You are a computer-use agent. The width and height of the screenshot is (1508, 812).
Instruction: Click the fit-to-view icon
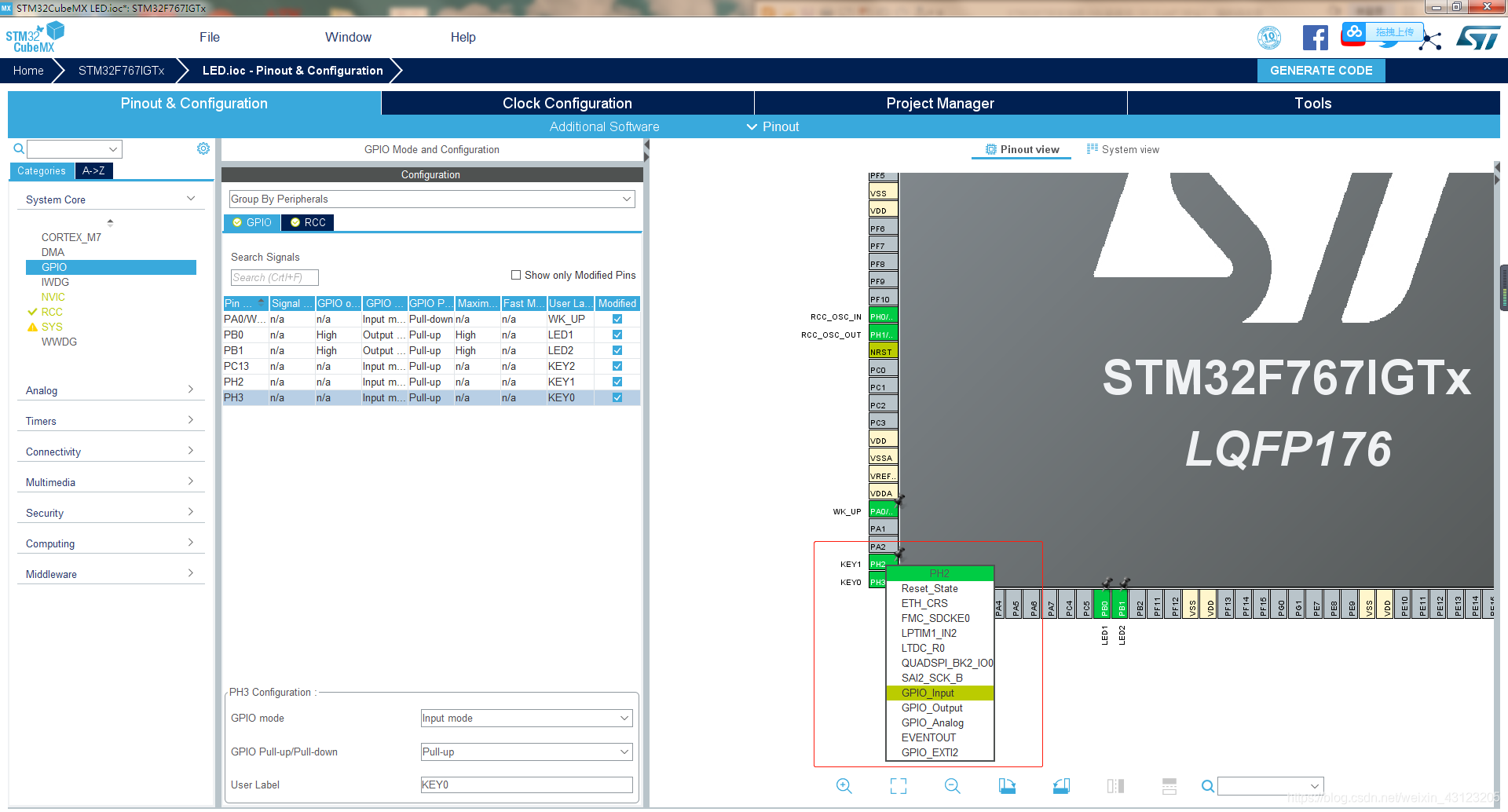tap(899, 786)
